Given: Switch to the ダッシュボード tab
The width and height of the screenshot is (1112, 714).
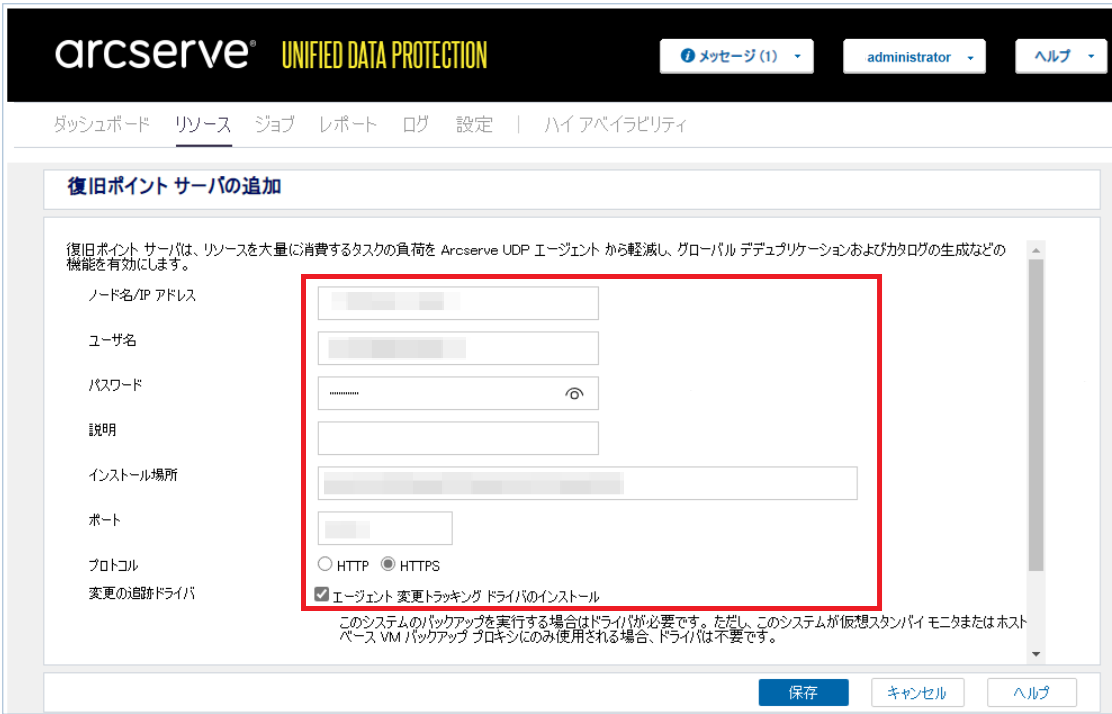Looking at the screenshot, I should click(101, 125).
